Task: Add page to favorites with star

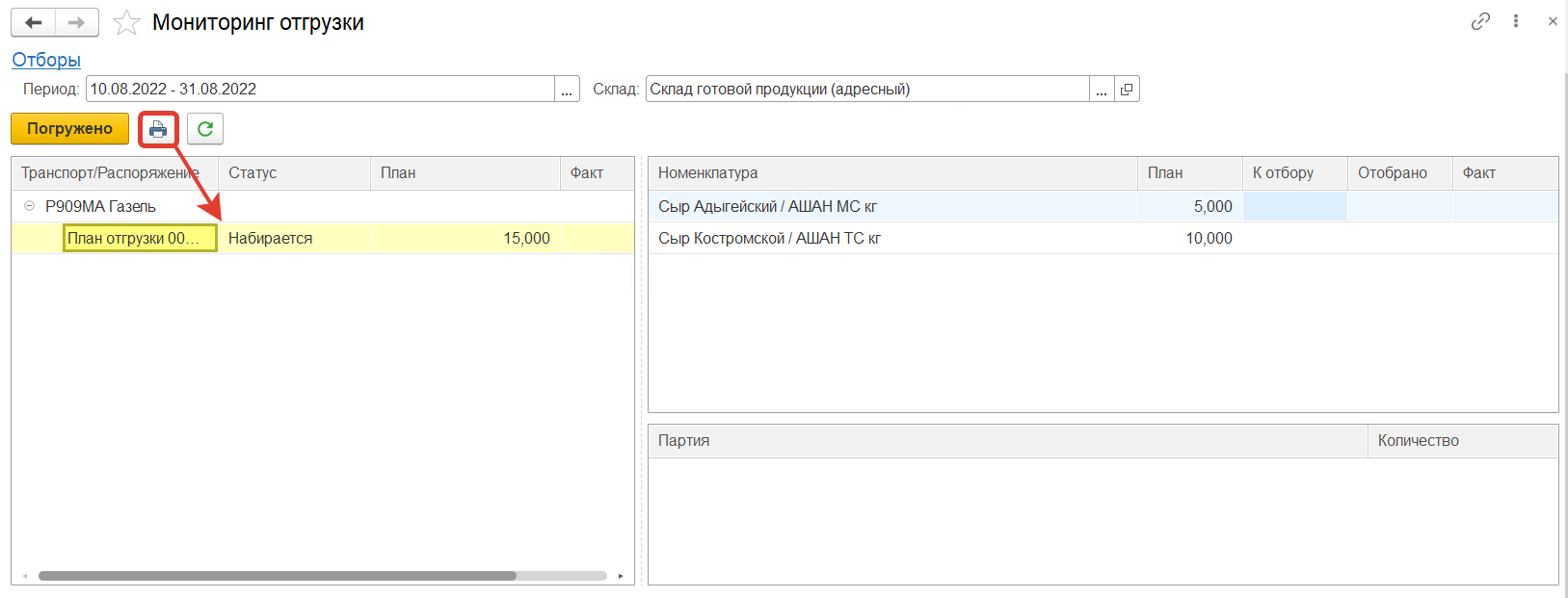Action: click(126, 23)
